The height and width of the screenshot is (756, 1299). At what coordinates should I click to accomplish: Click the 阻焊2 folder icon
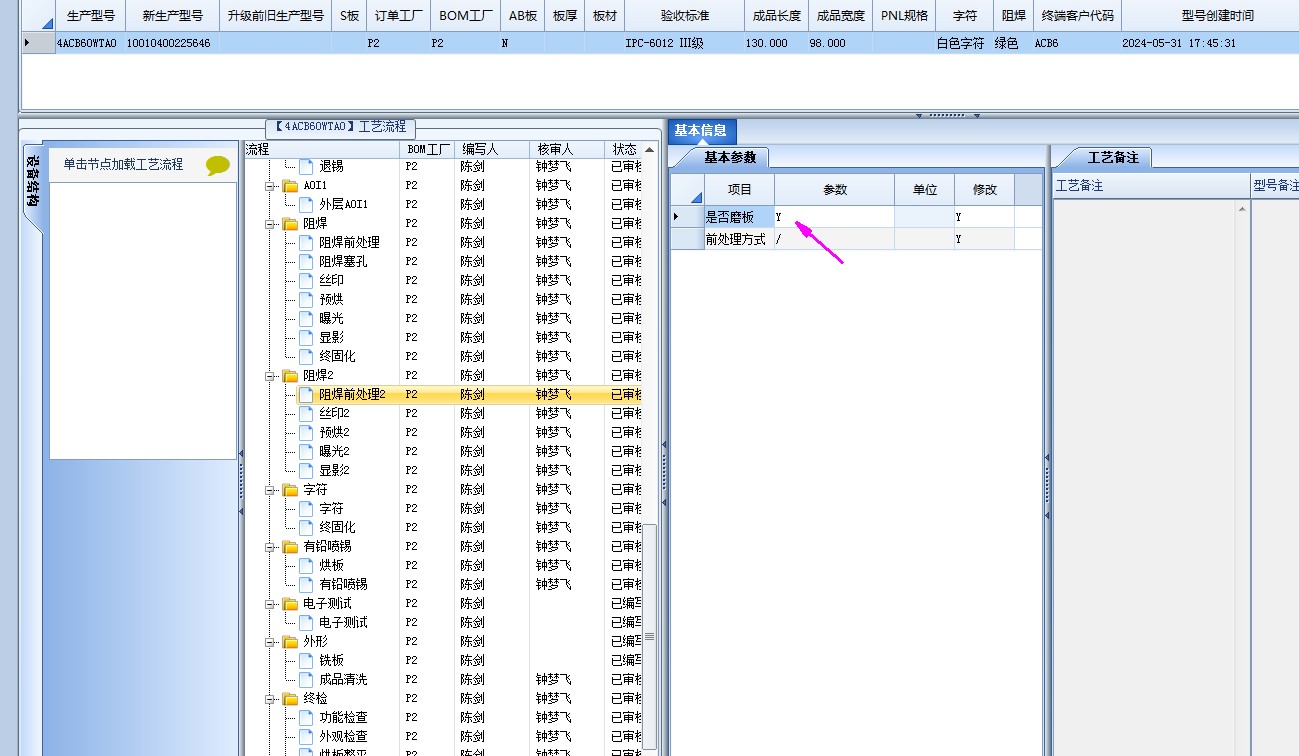point(290,376)
